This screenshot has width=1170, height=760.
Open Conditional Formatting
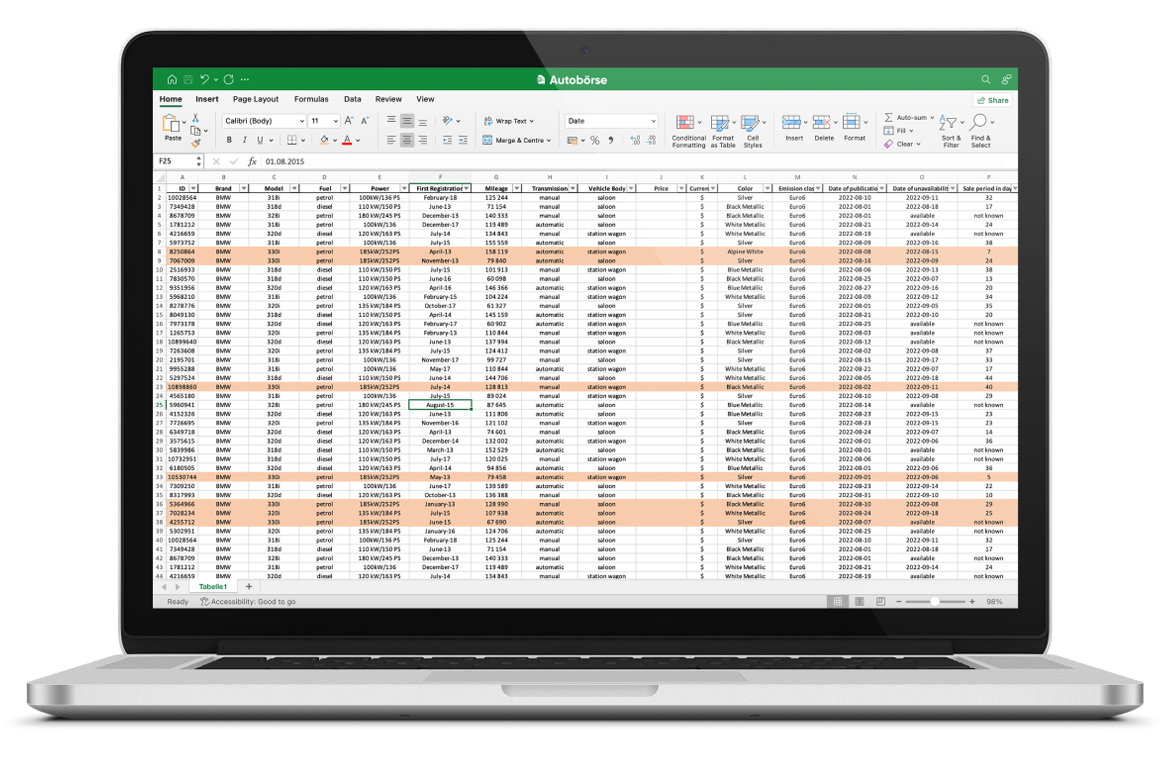[x=688, y=129]
